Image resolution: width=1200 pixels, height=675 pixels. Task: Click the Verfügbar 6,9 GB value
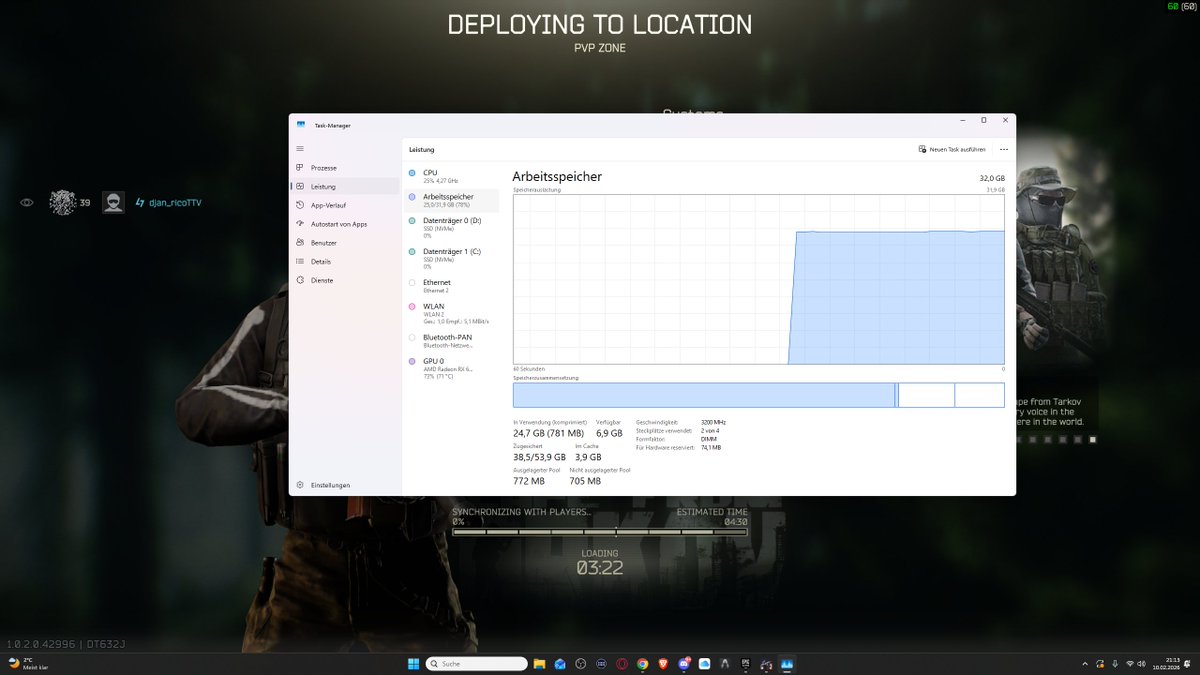(609, 433)
